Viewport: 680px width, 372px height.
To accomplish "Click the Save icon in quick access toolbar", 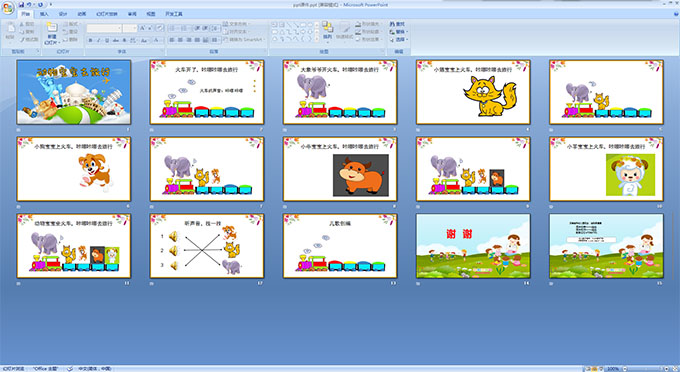I will (x=21, y=4).
